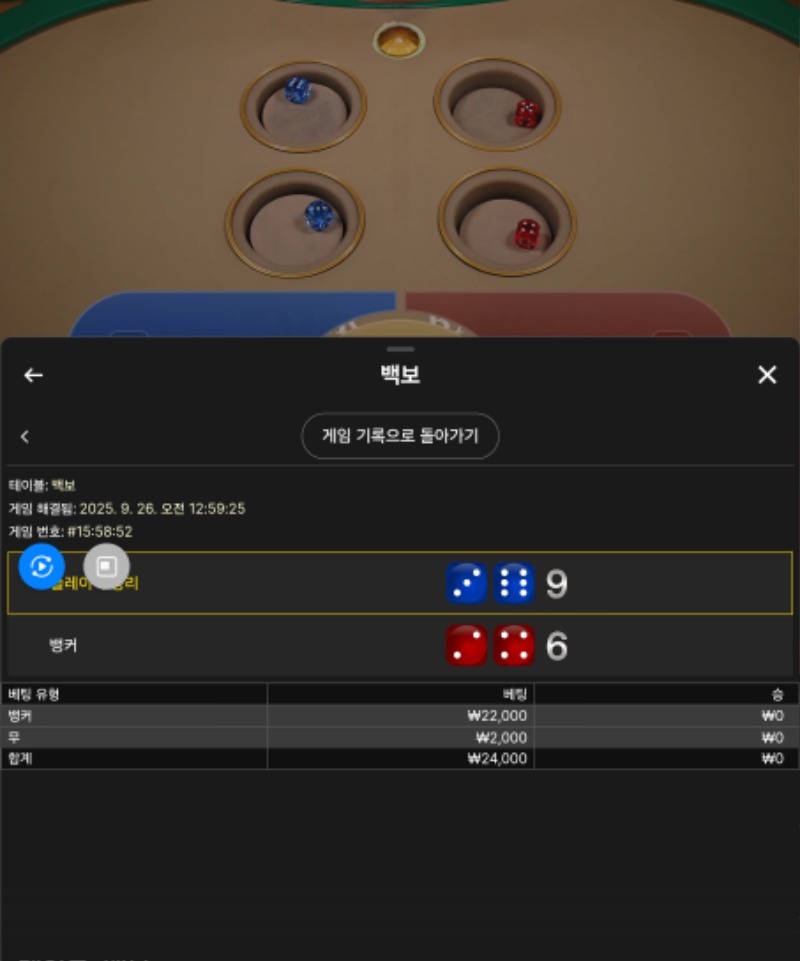Click the 합계 total row
800x961 pixels.
click(400, 759)
